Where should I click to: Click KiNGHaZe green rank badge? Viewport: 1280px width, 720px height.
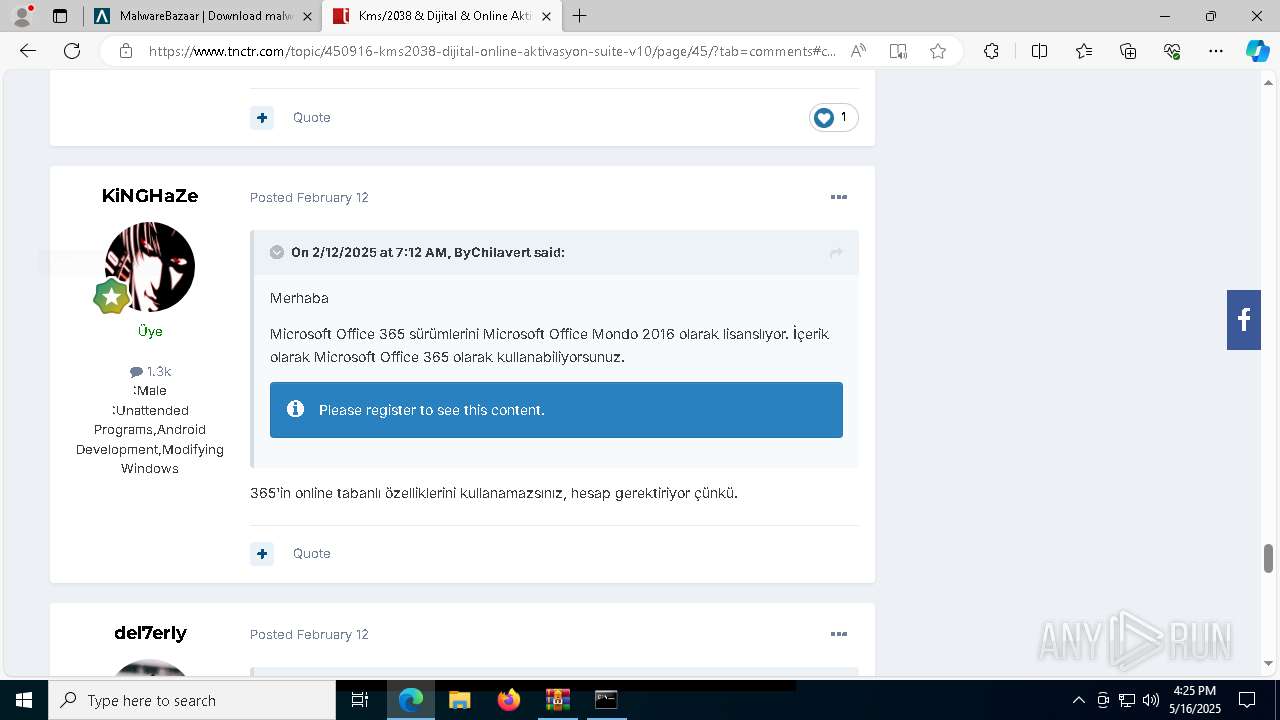(x=112, y=297)
